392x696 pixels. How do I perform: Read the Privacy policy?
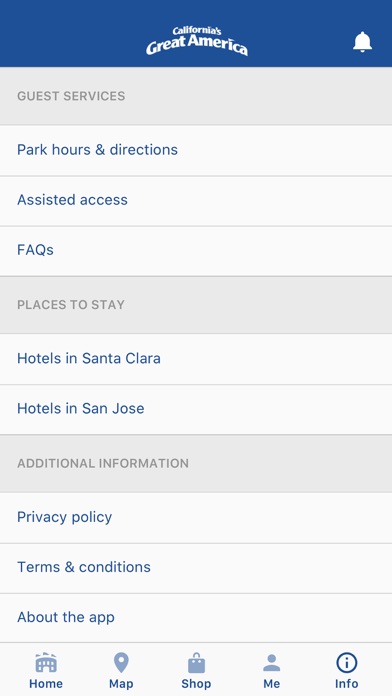[x=196, y=517]
